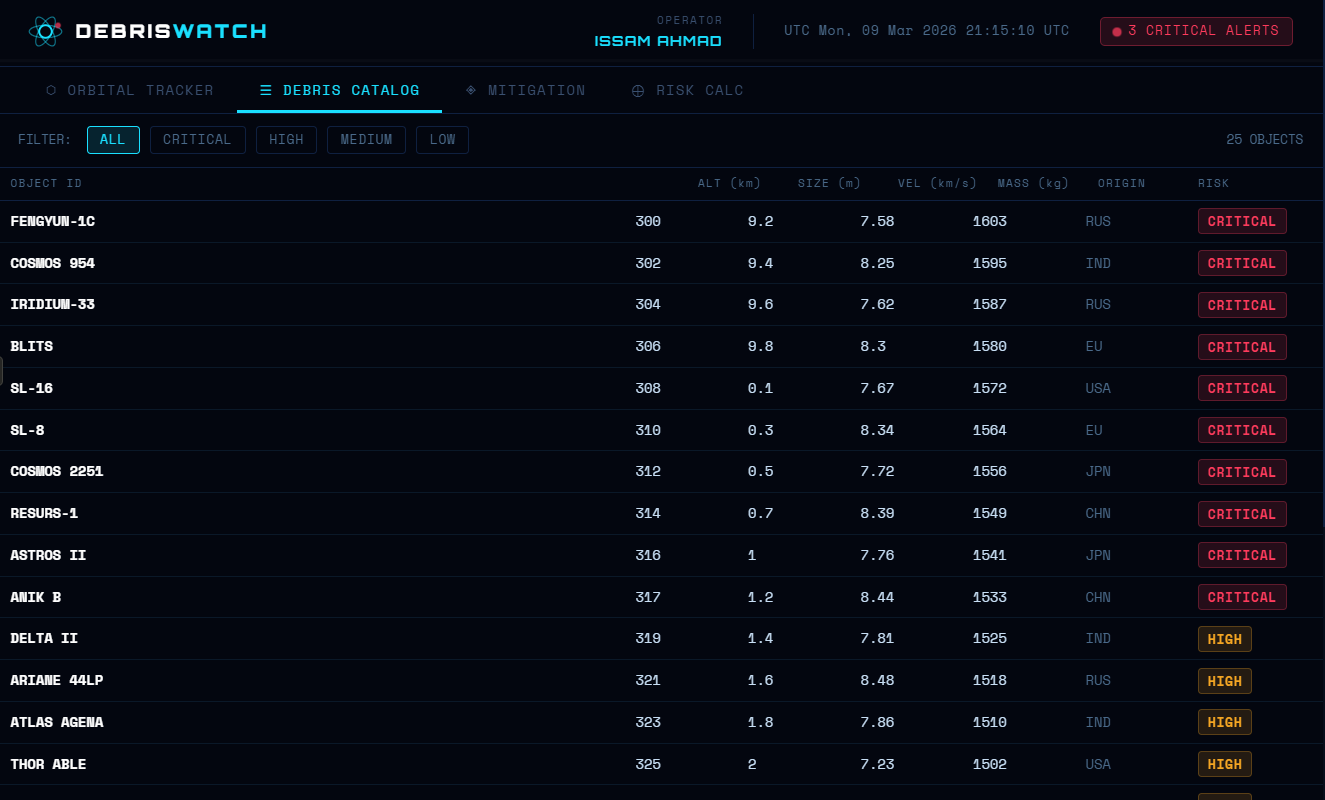Filter catalog by High risk

pyautogui.click(x=286, y=140)
